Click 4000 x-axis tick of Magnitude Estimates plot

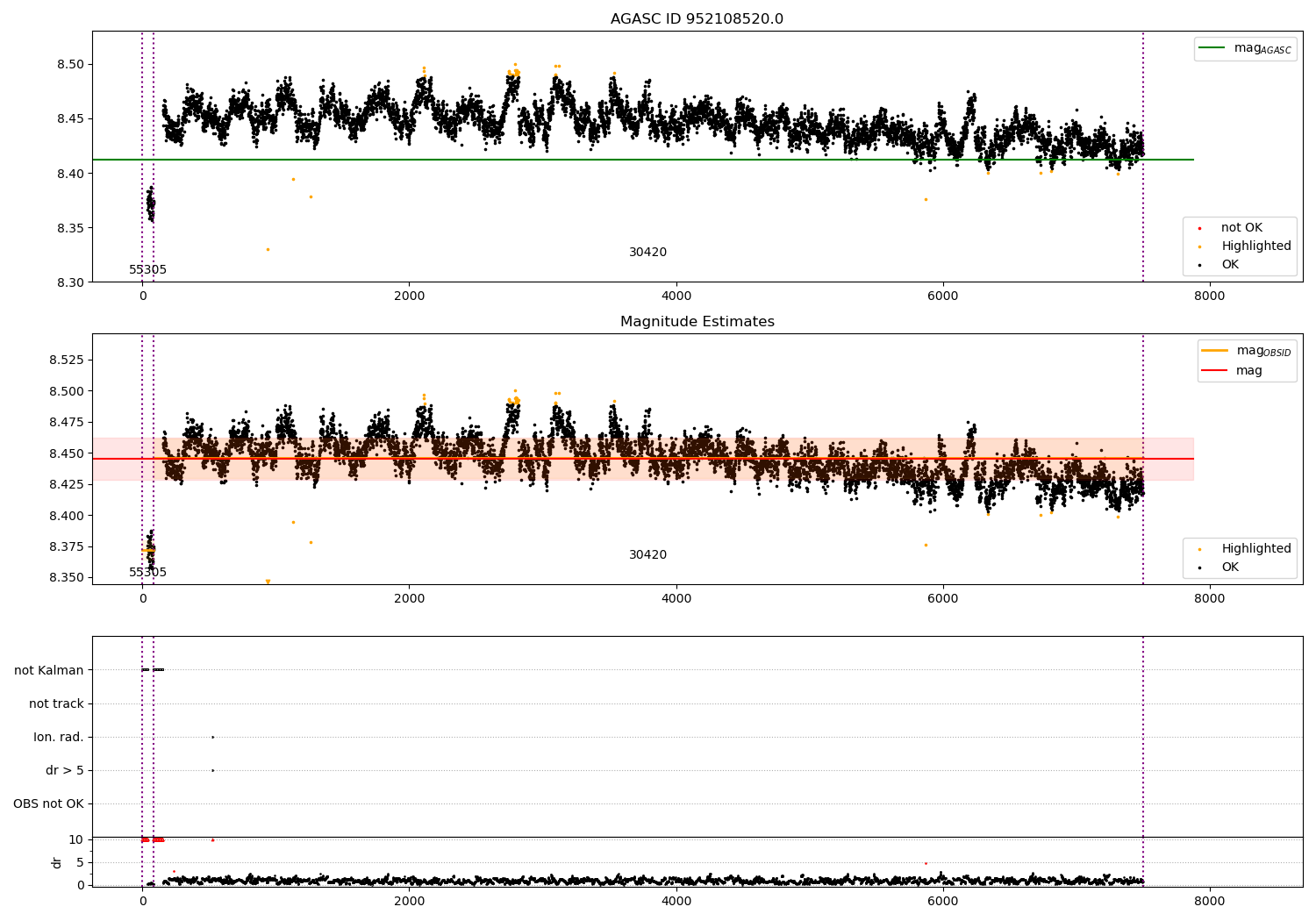coord(676,599)
